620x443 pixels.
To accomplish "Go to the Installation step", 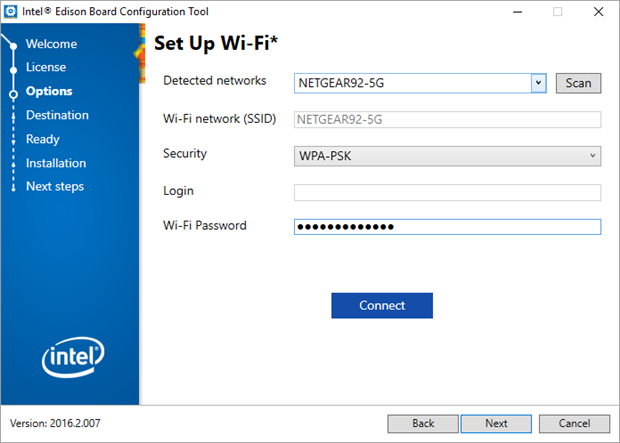I will [56, 163].
